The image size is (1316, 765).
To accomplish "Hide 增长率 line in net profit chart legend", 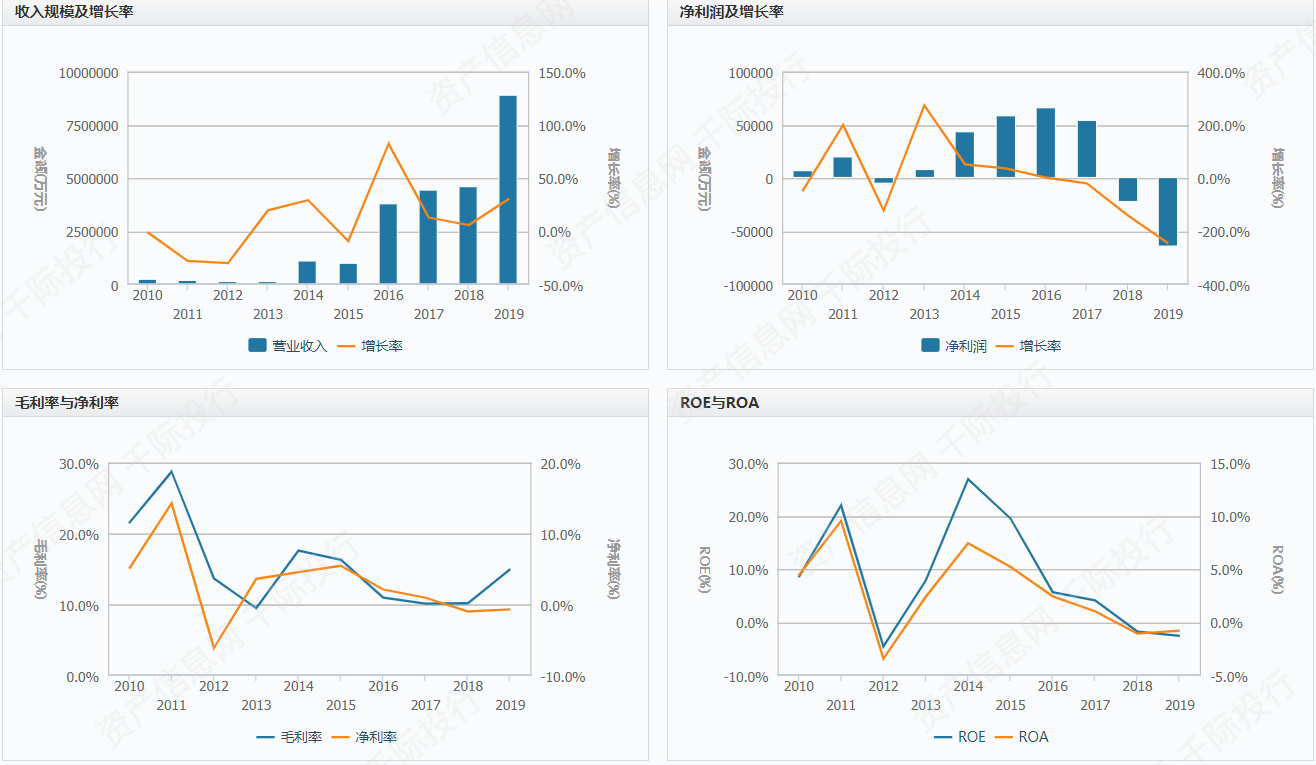I will 1028,346.
